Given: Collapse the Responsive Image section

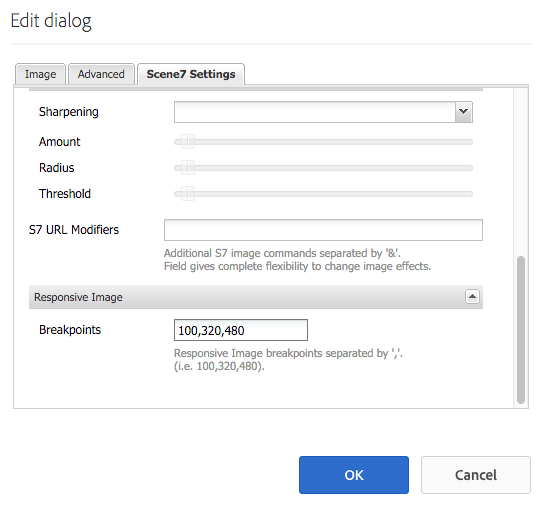Looking at the screenshot, I should pos(472,297).
